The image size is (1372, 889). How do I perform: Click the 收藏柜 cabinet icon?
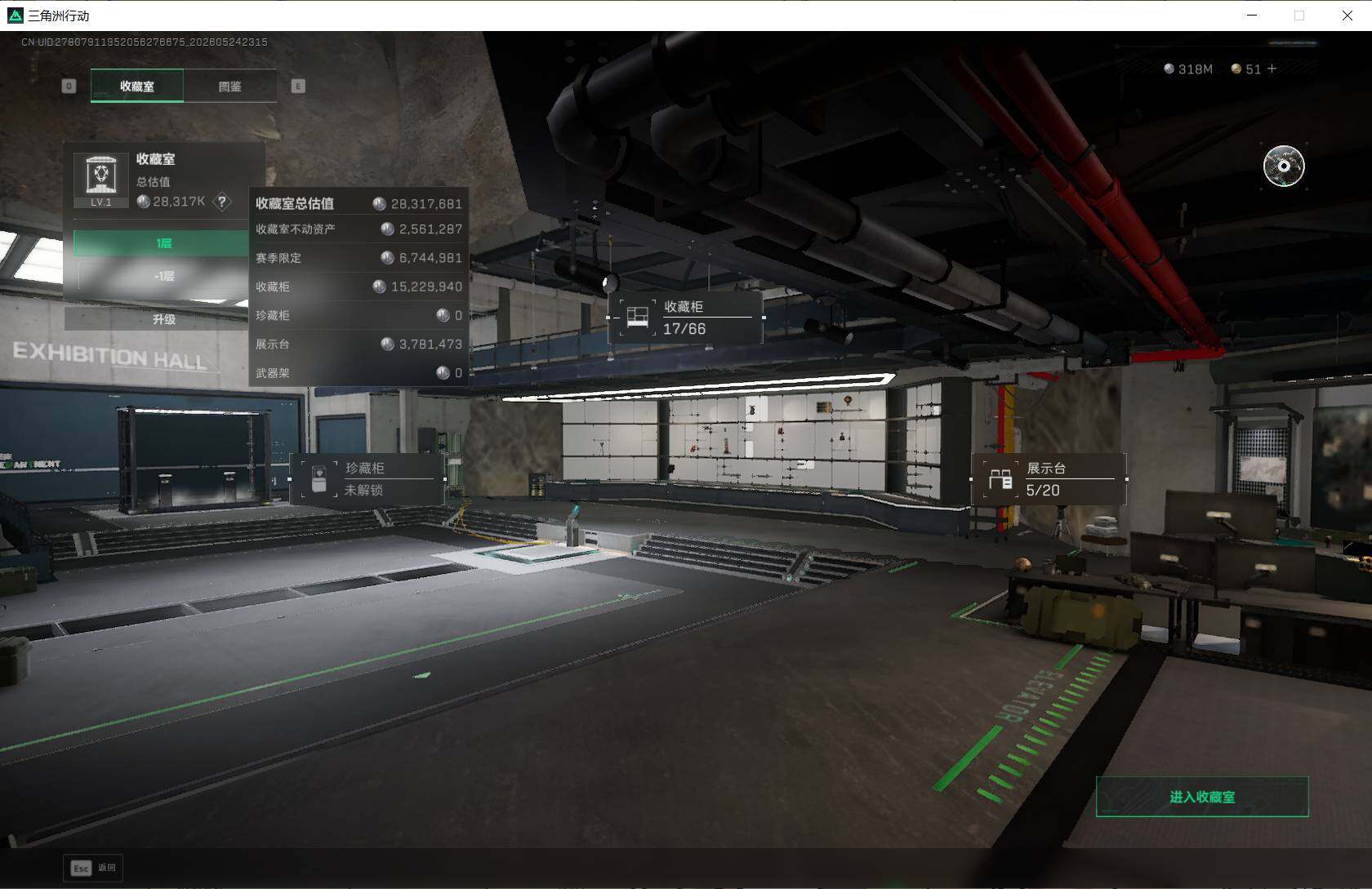point(638,318)
